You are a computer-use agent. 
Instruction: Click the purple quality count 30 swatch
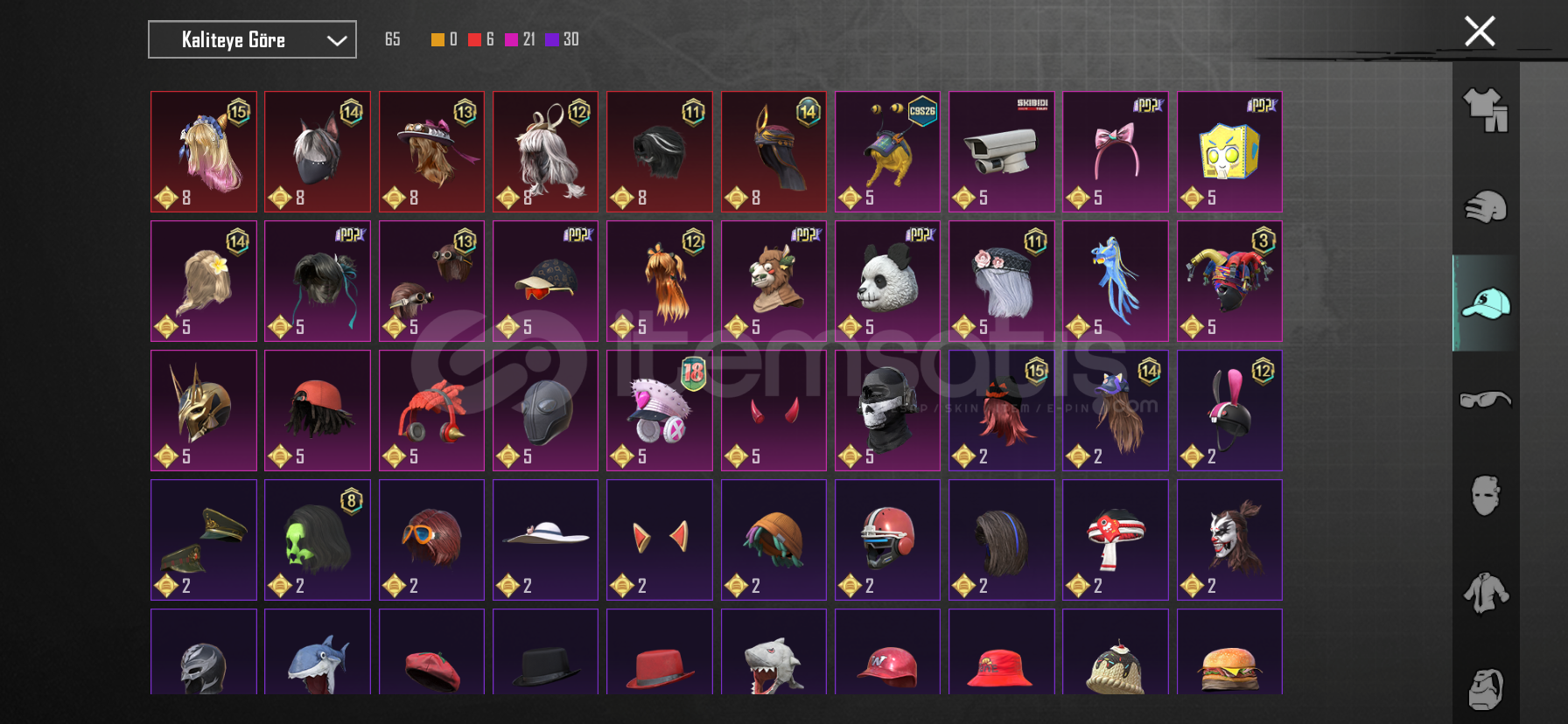click(x=552, y=39)
